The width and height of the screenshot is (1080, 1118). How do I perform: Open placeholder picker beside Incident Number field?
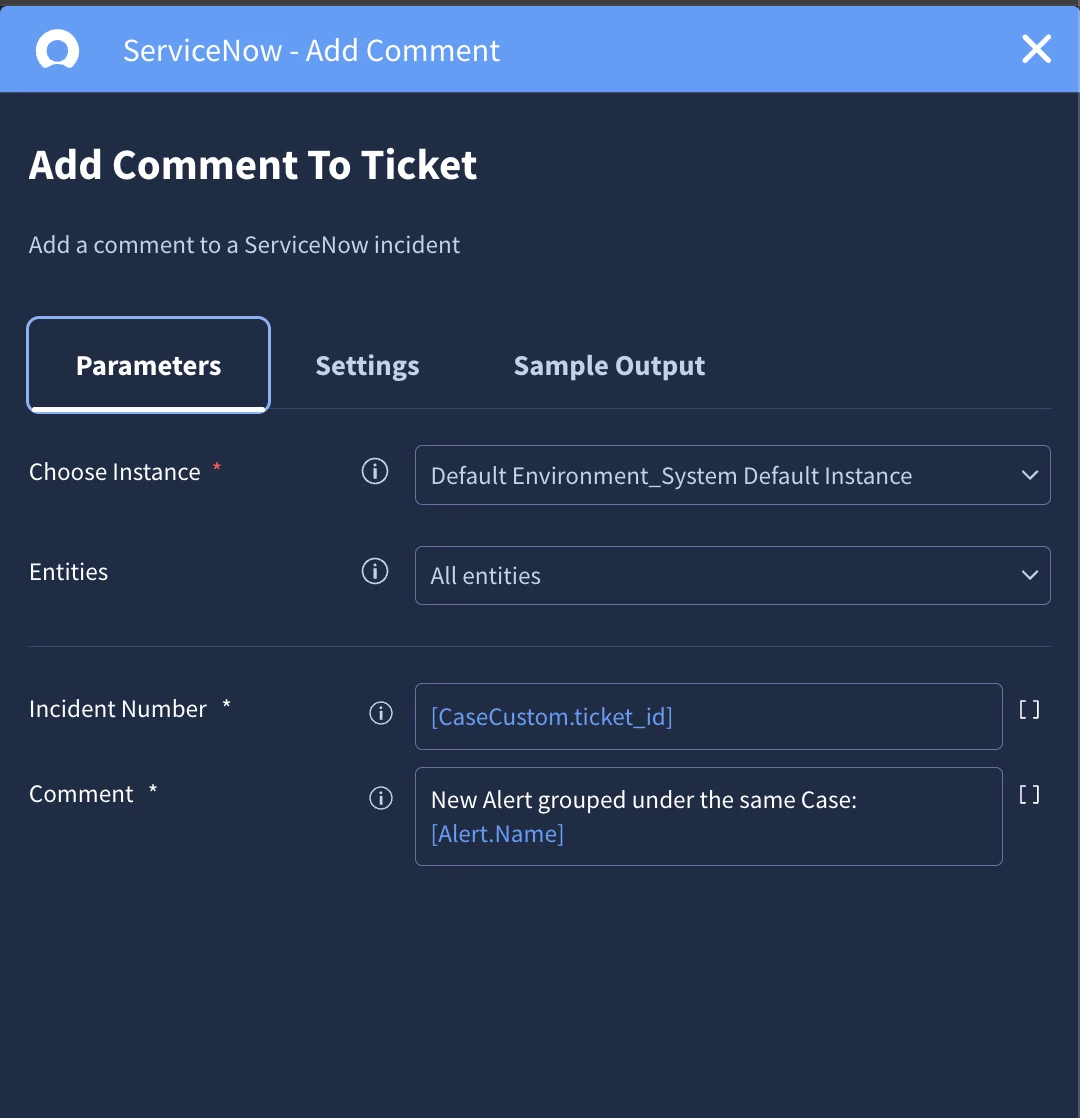1029,709
